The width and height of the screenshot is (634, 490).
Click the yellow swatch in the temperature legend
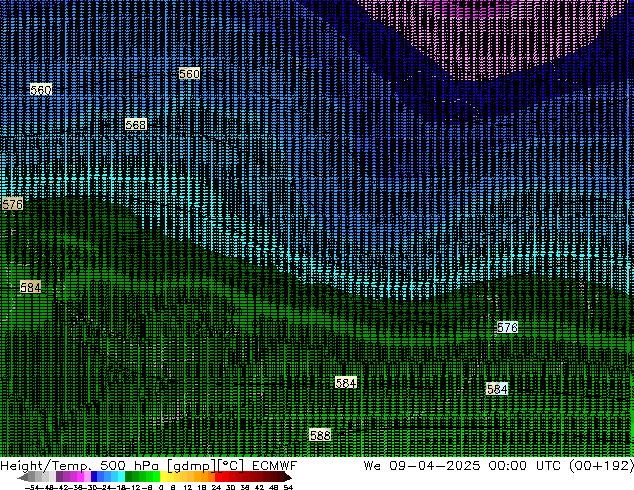(x=163, y=476)
